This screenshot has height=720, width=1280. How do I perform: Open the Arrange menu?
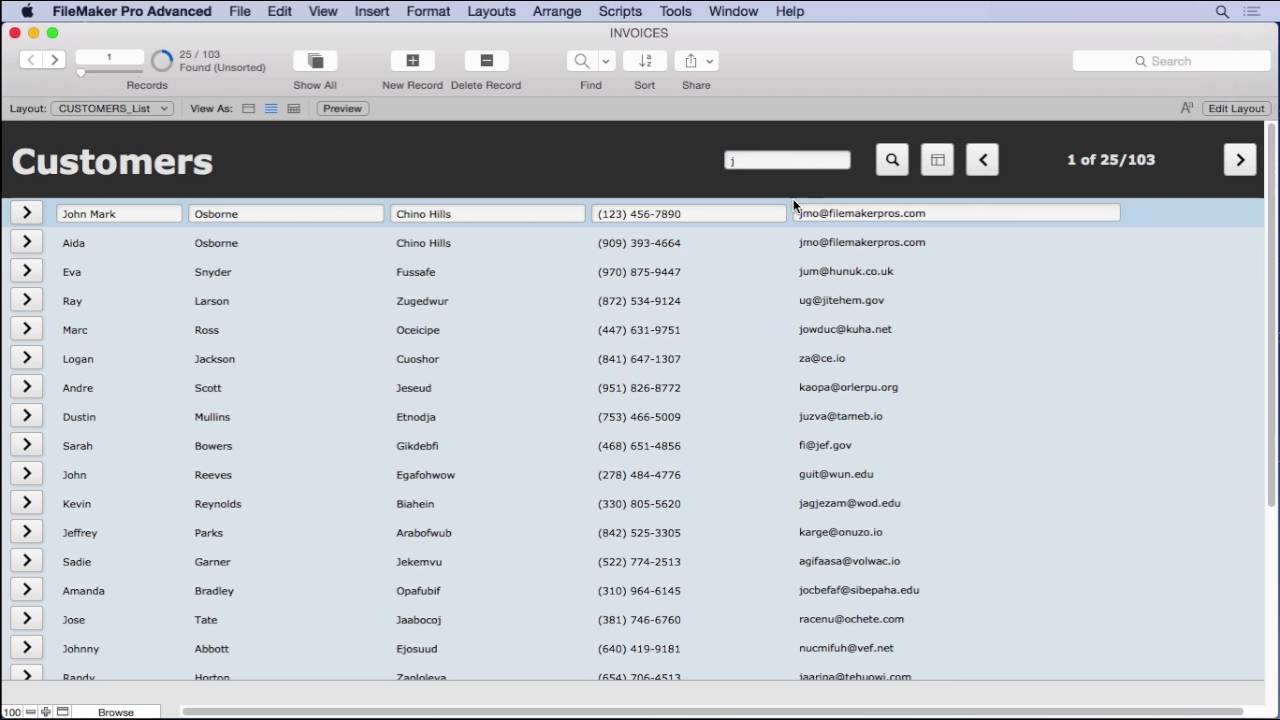click(x=557, y=11)
